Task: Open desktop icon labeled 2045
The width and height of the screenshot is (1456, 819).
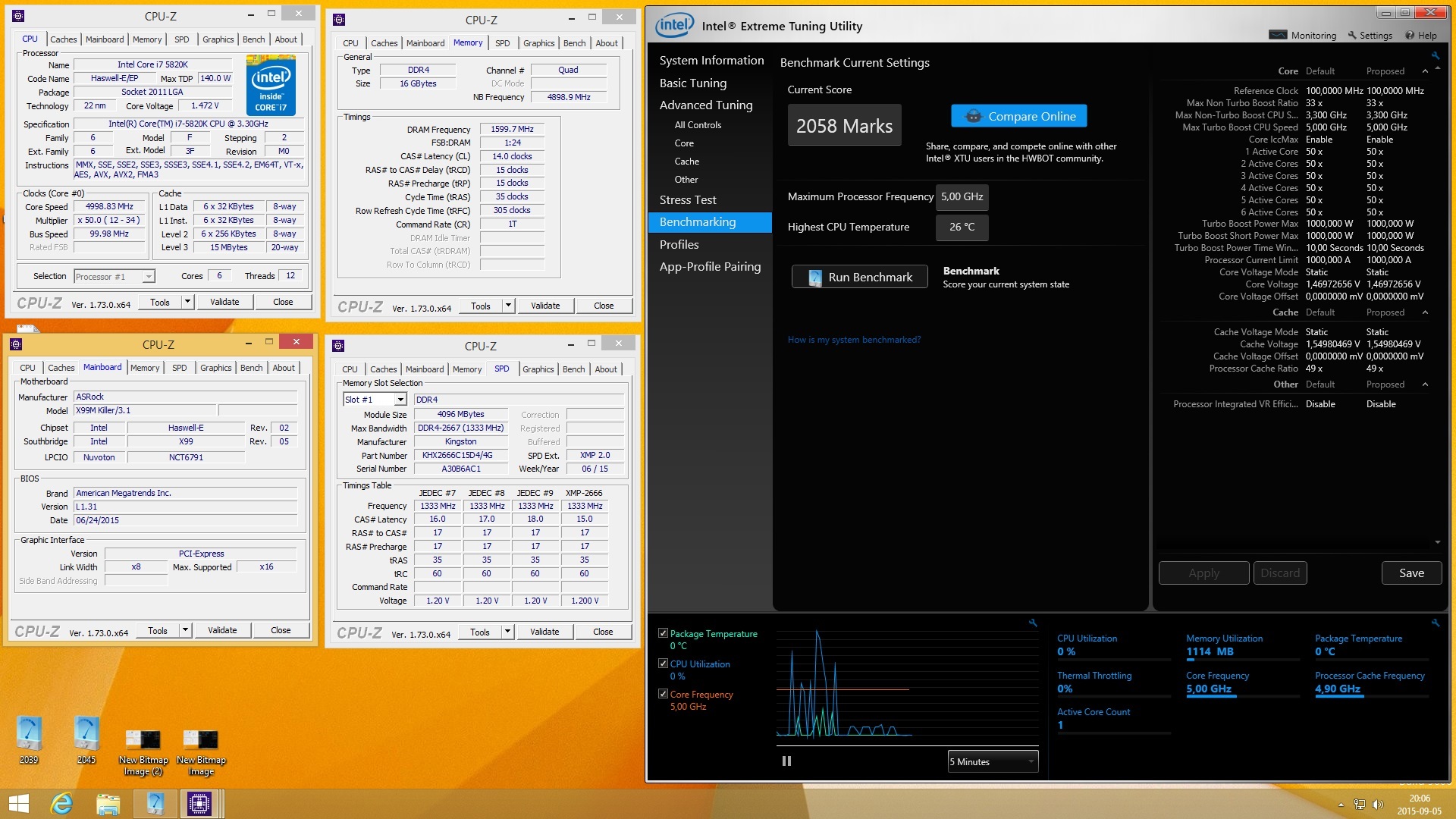Action: pos(86,739)
